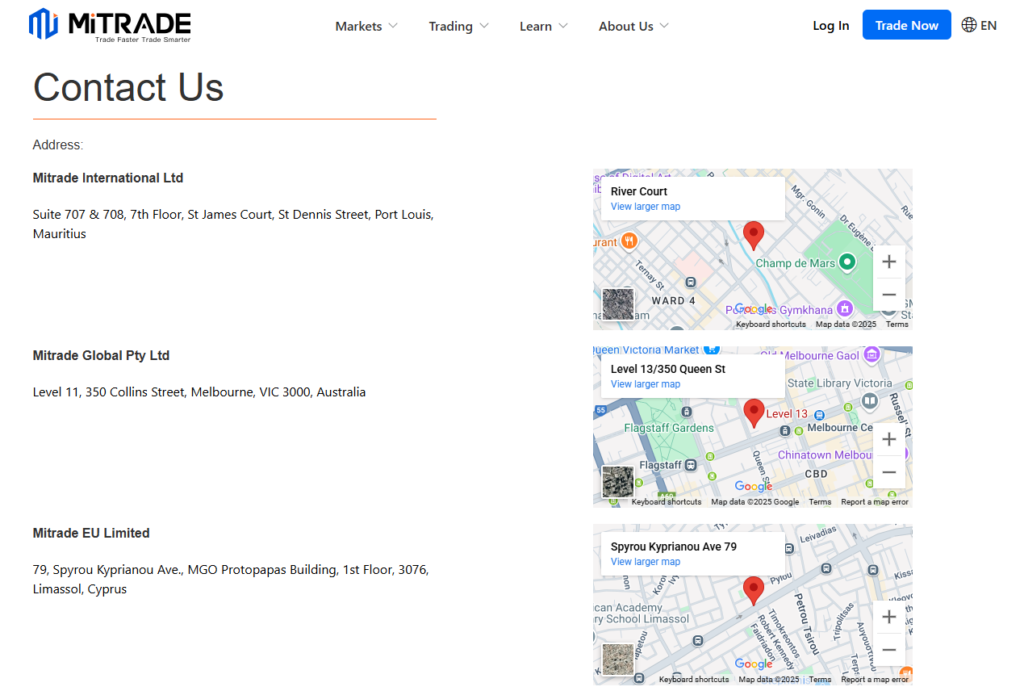Click Keyboard shortcuts on Melbourne map

(x=666, y=502)
